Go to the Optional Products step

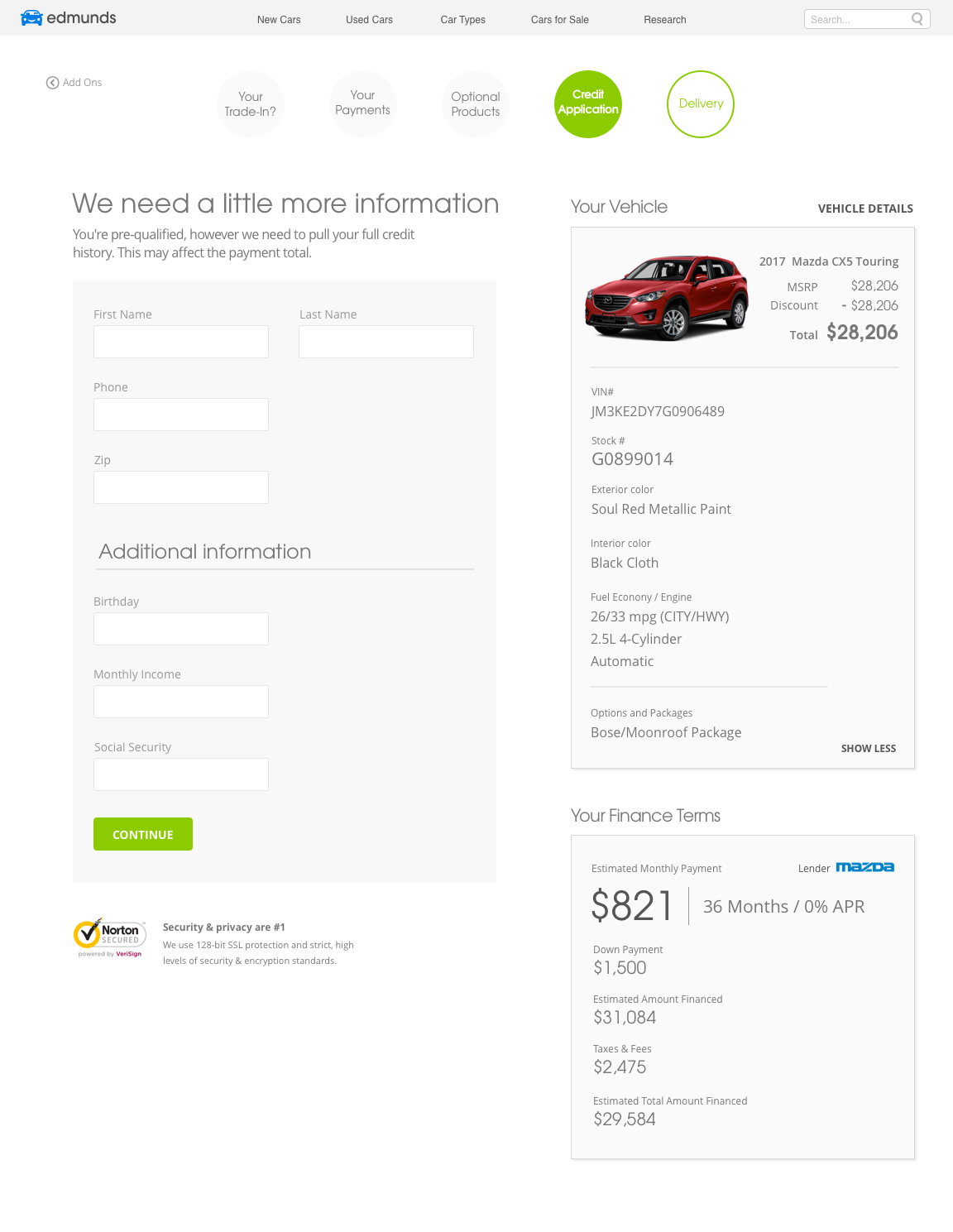[x=476, y=104]
